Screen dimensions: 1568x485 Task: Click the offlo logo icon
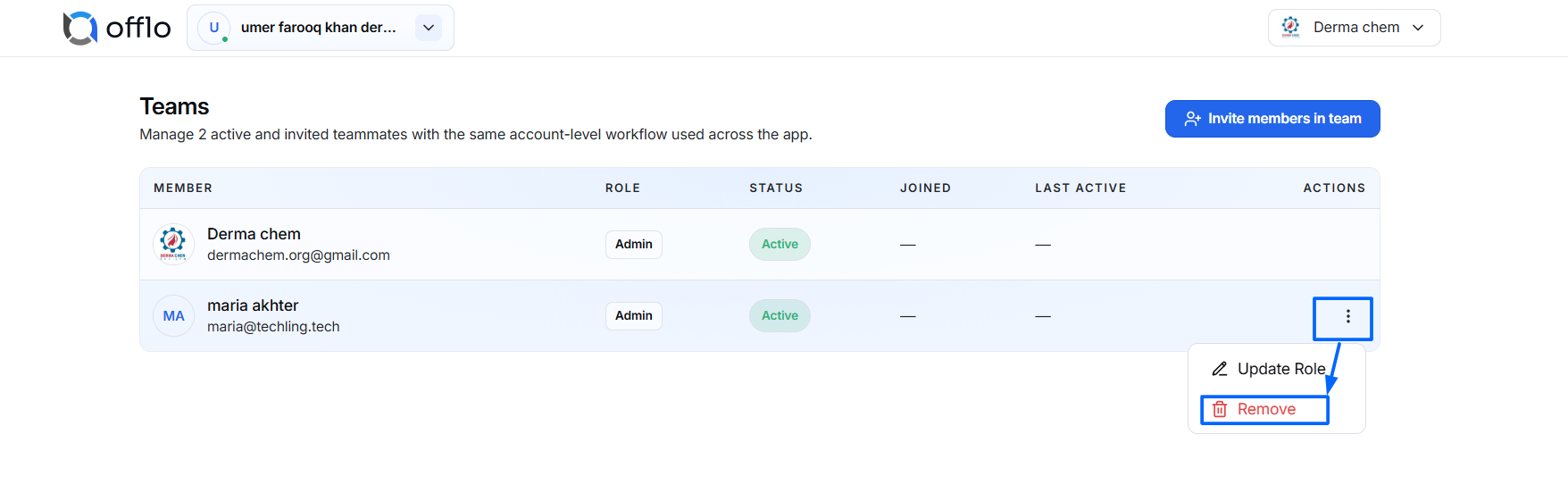(x=80, y=28)
